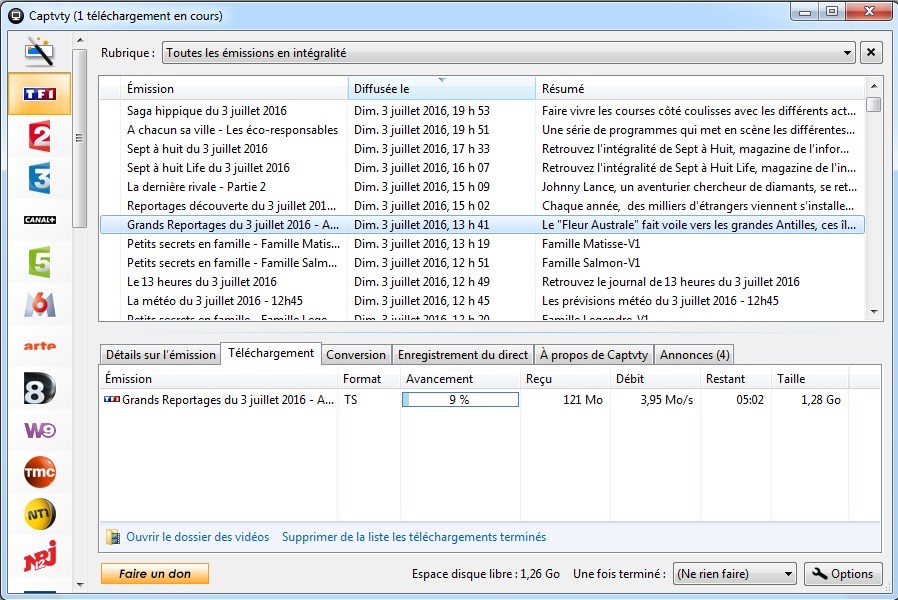Click the Taille column header
Screen dimensions: 898x600
(x=809, y=379)
